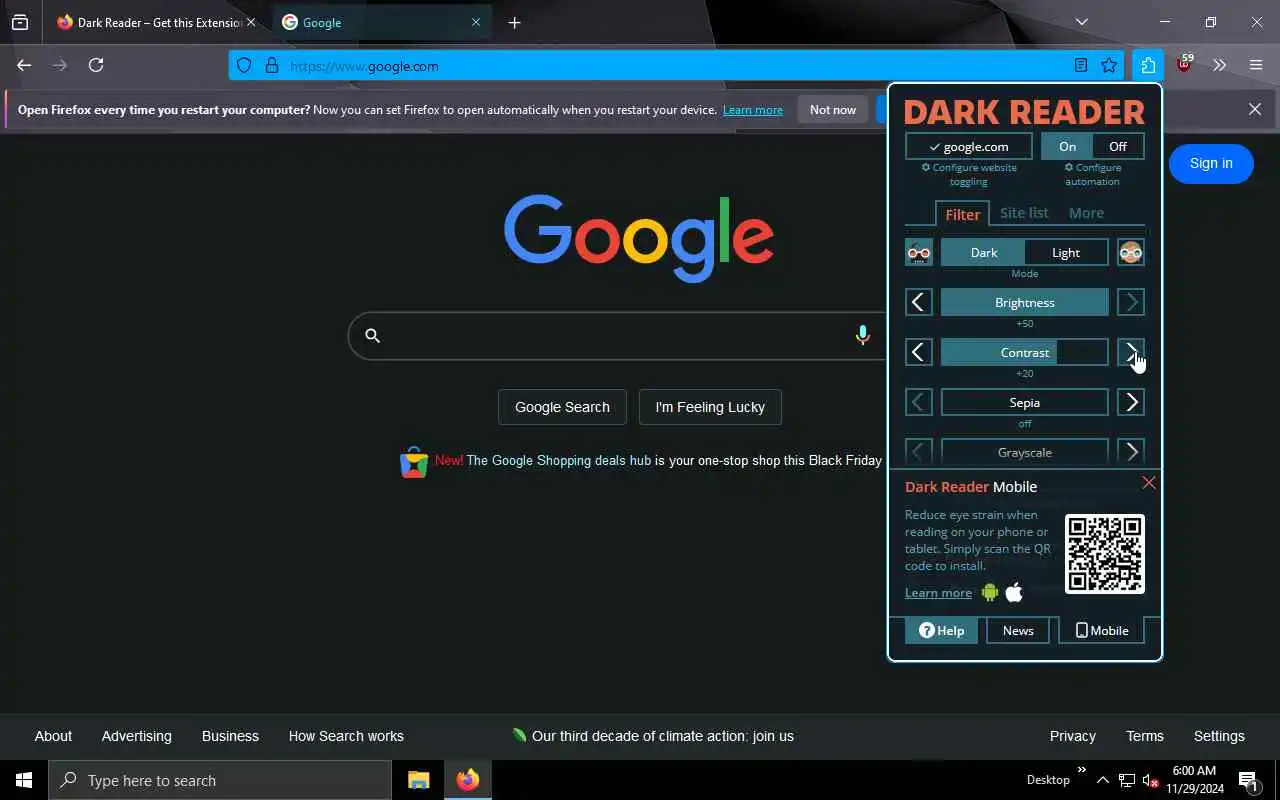Close the Google browser tab
1280x800 pixels.
point(476,22)
